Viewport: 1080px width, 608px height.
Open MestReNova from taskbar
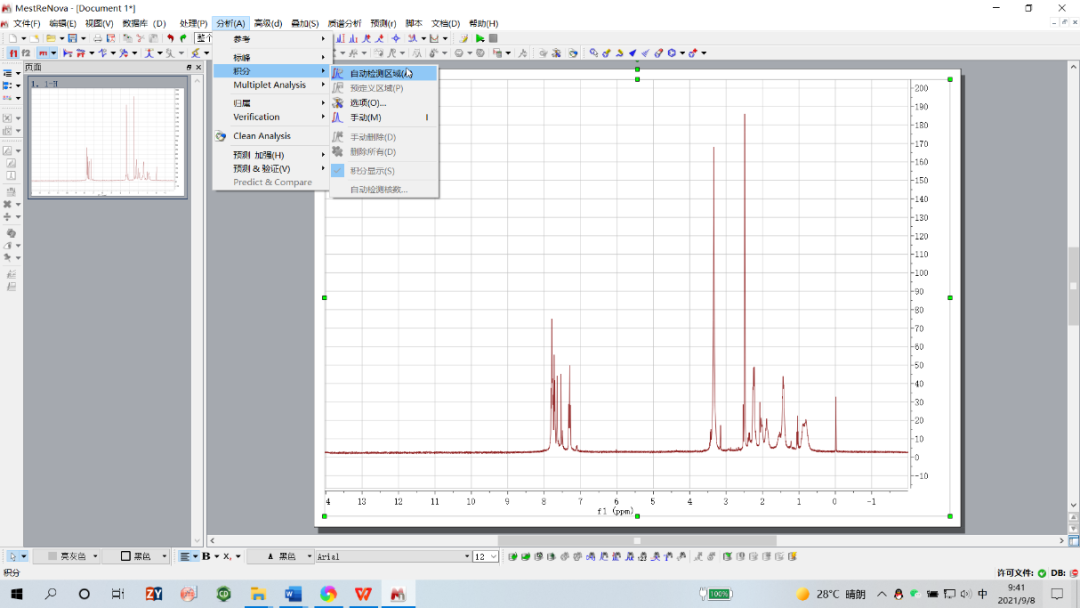coord(397,594)
